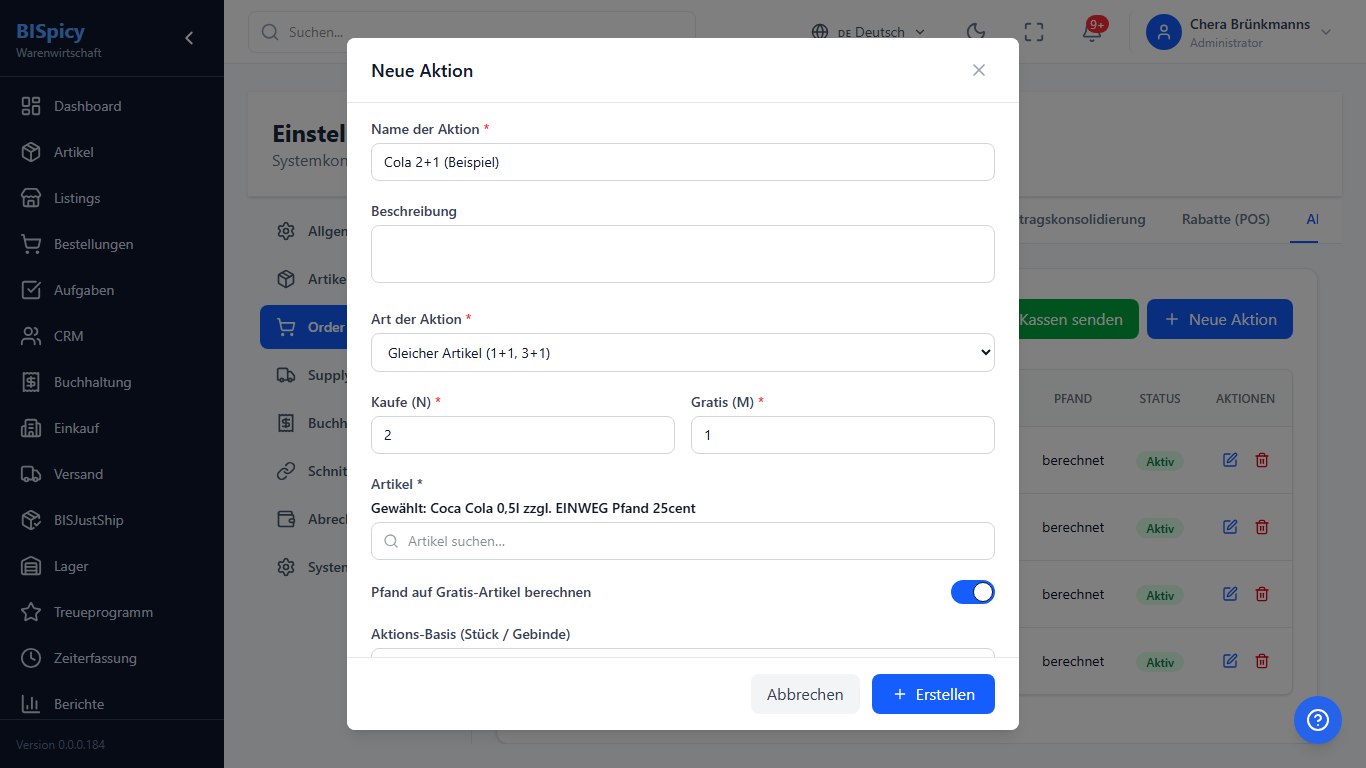Click the STATUS column header
The image size is (1366, 768).
click(1160, 398)
